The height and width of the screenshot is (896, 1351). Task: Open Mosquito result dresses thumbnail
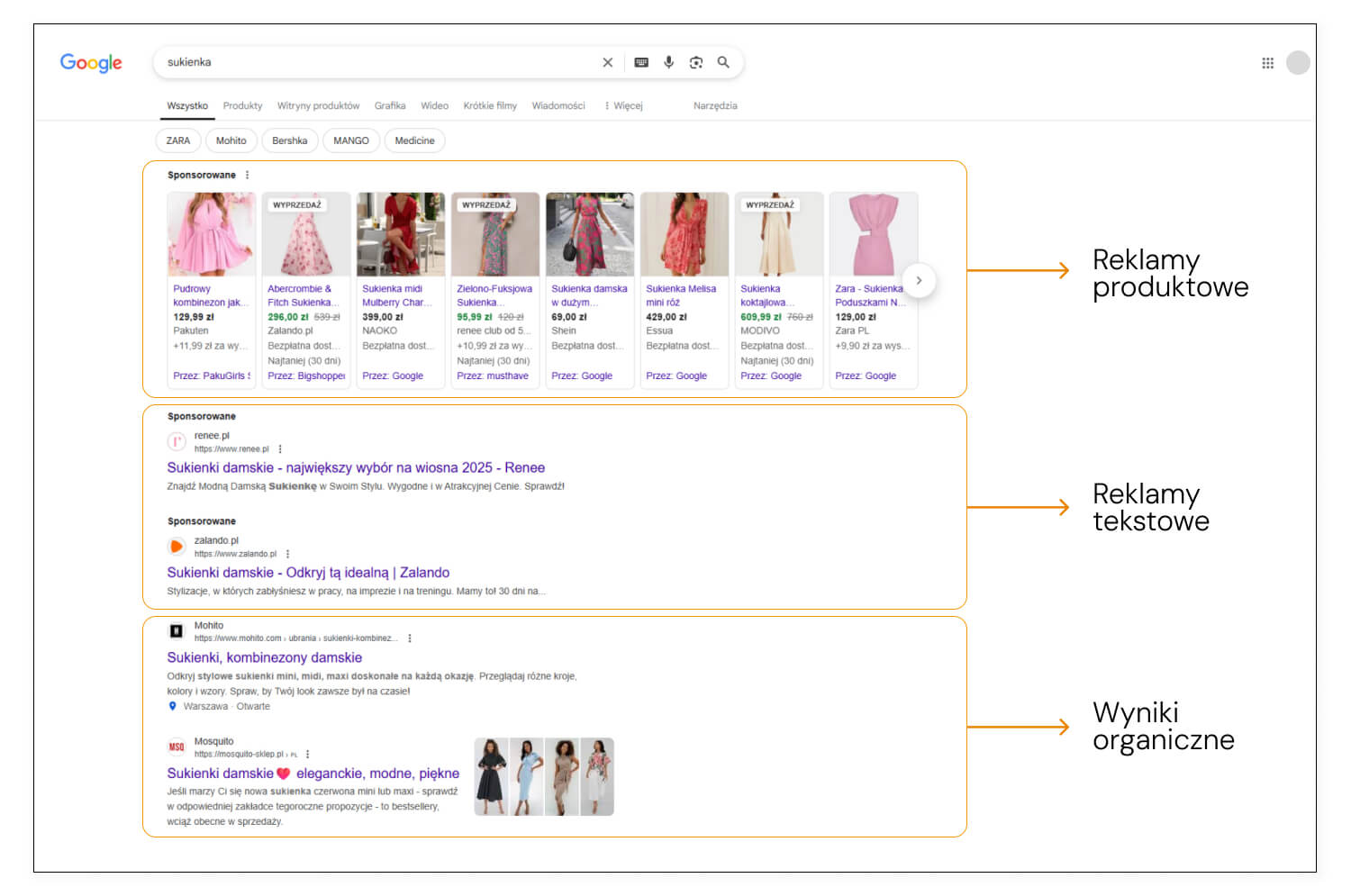[544, 776]
